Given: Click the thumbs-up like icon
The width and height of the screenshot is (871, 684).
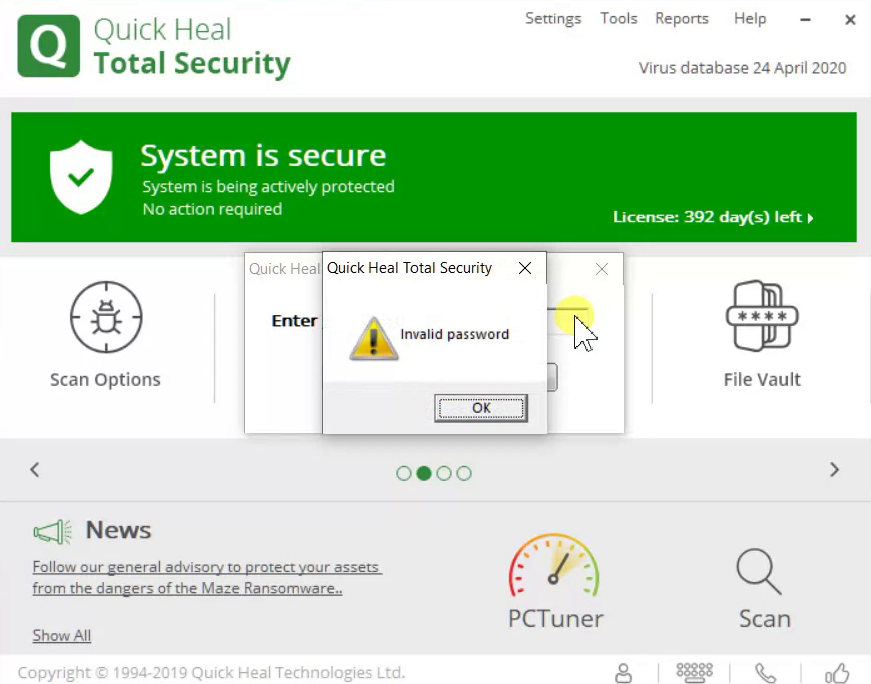Looking at the screenshot, I should click(x=837, y=673).
